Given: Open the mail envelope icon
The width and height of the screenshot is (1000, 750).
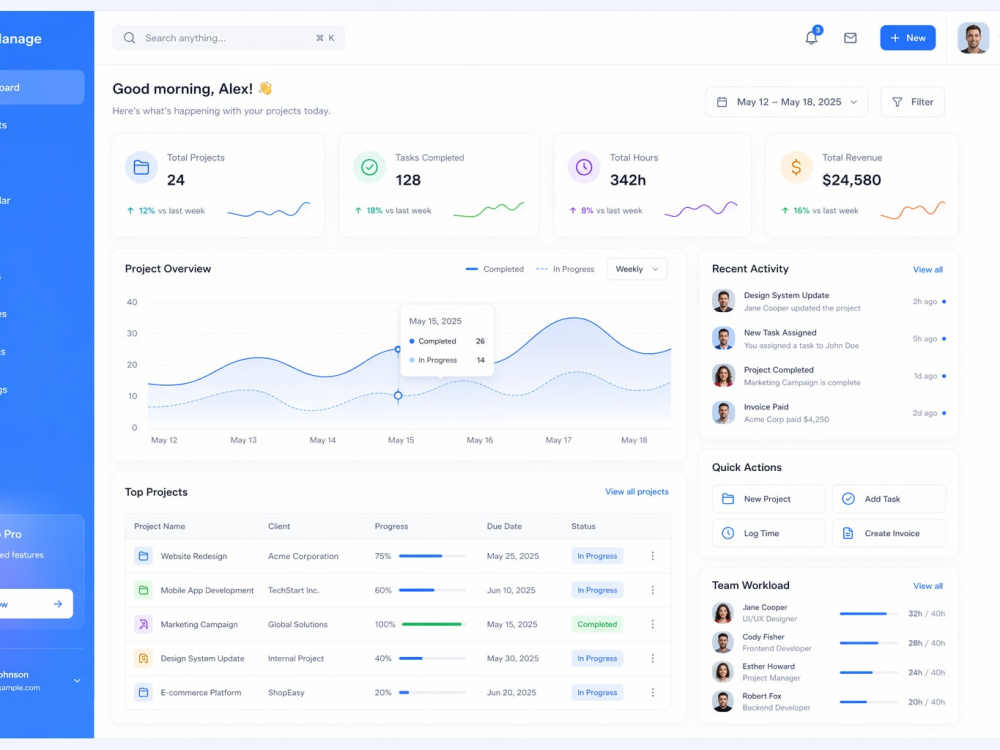Looking at the screenshot, I should pyautogui.click(x=850, y=38).
